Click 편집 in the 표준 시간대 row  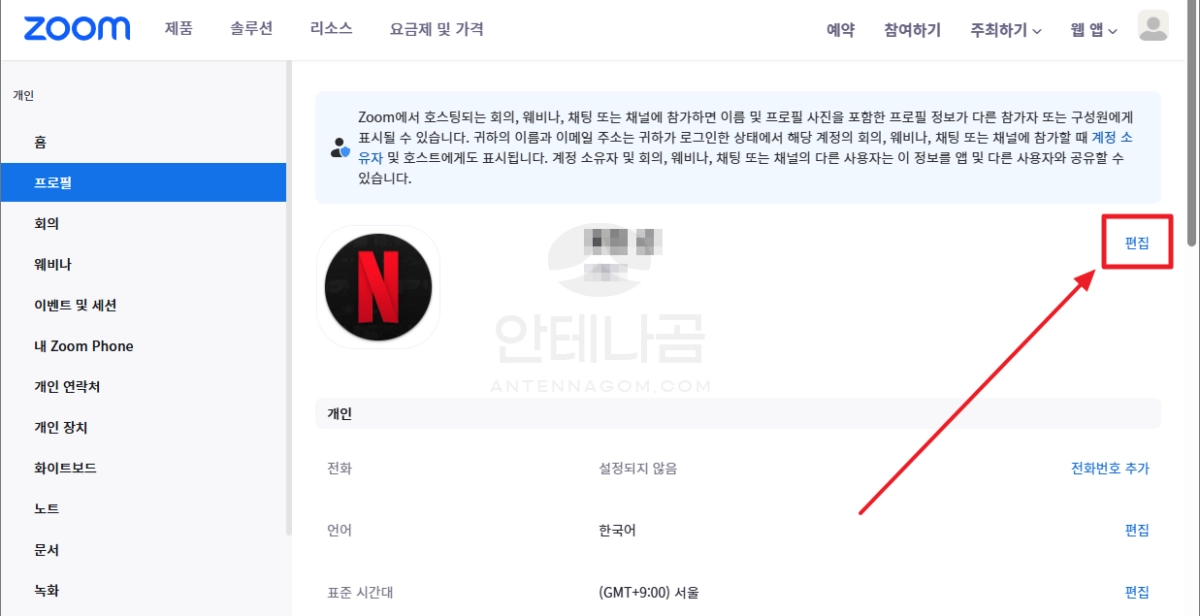pos(1137,592)
